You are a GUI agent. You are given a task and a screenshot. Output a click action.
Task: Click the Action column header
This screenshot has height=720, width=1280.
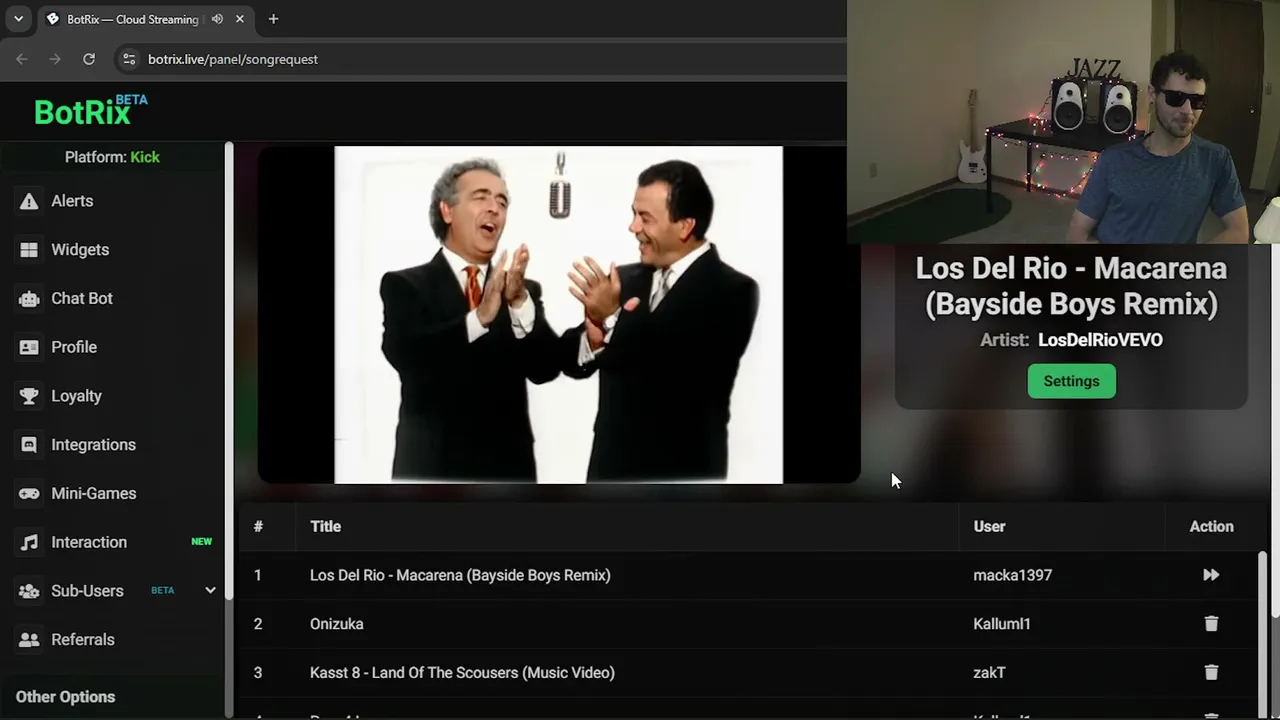[1211, 527]
